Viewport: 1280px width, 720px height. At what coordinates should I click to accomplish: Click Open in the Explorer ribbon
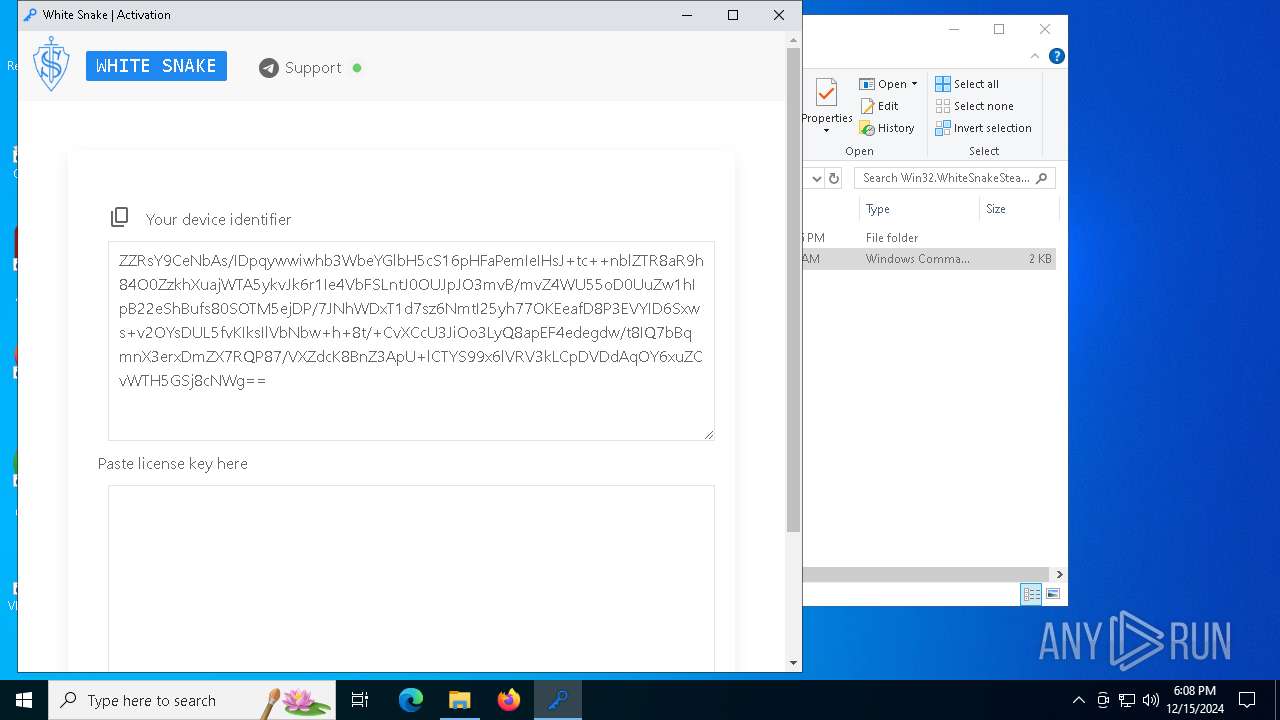[x=883, y=84]
